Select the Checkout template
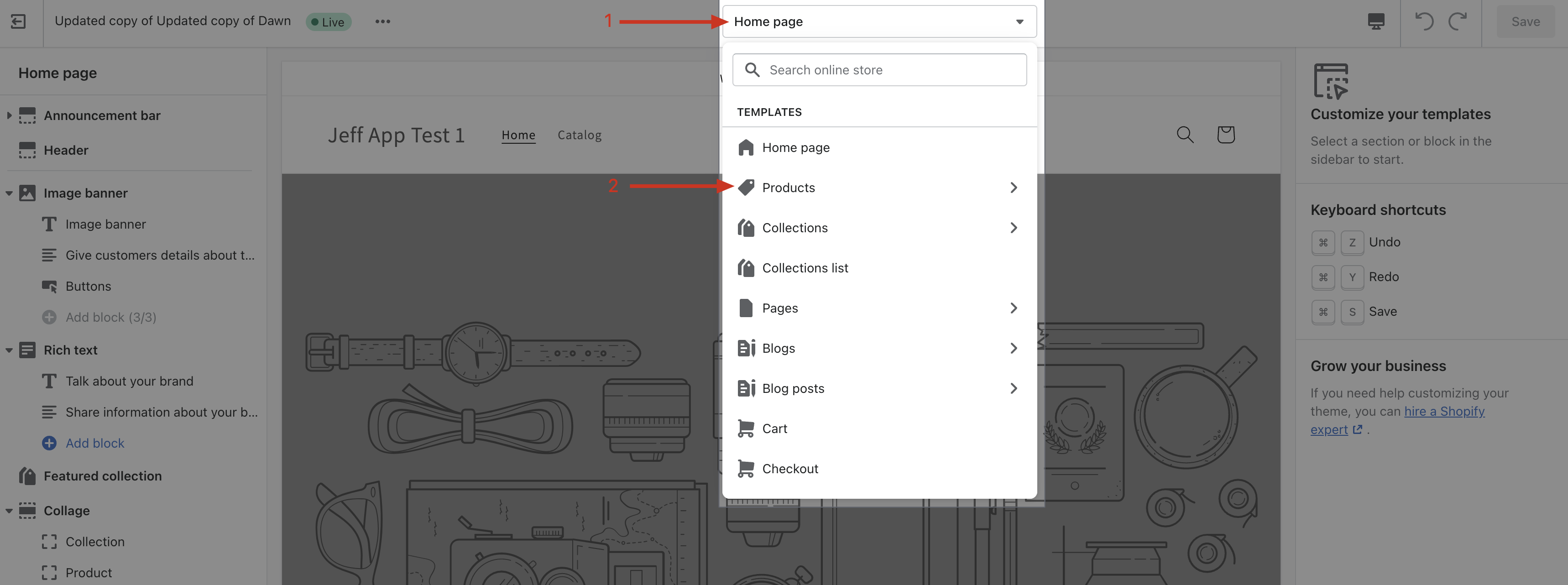The height and width of the screenshot is (585, 1568). coord(879,469)
